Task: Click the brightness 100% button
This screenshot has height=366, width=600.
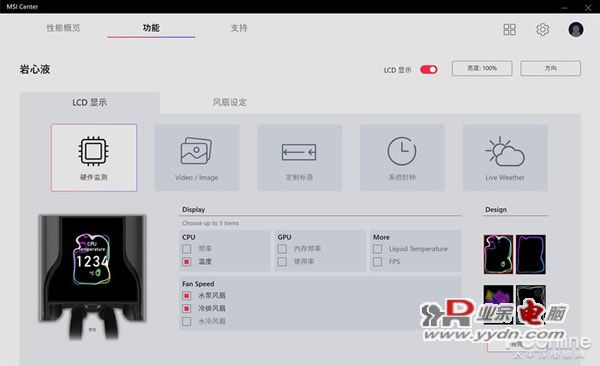Action: 482,69
